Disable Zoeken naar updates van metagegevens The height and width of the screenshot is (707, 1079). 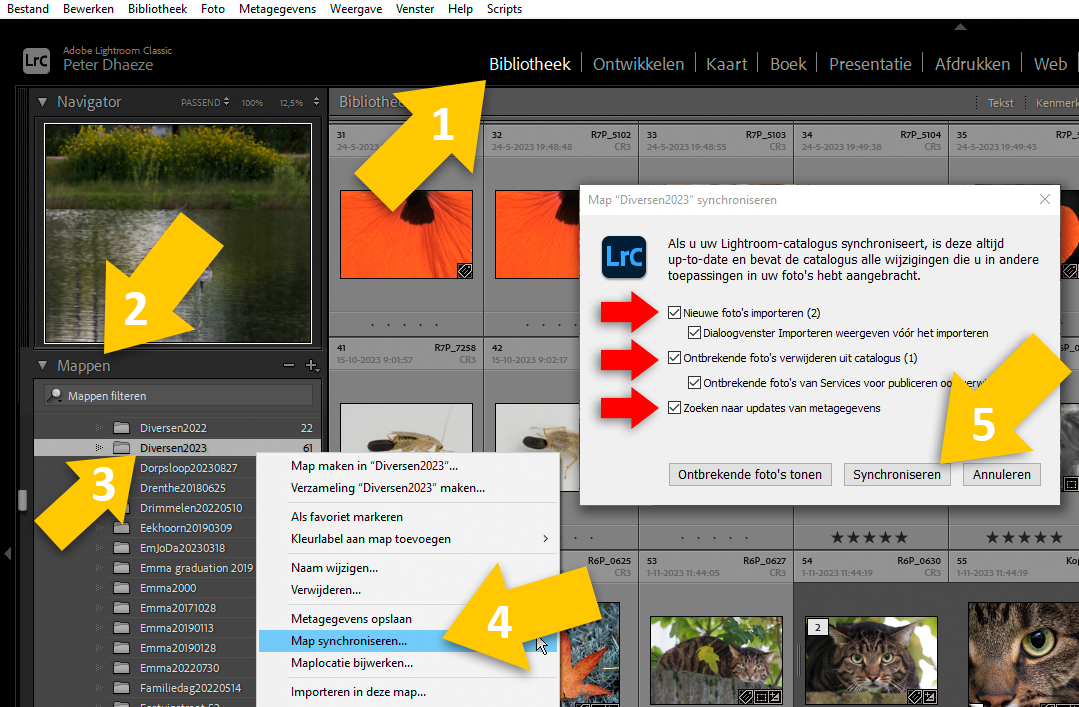tap(674, 408)
